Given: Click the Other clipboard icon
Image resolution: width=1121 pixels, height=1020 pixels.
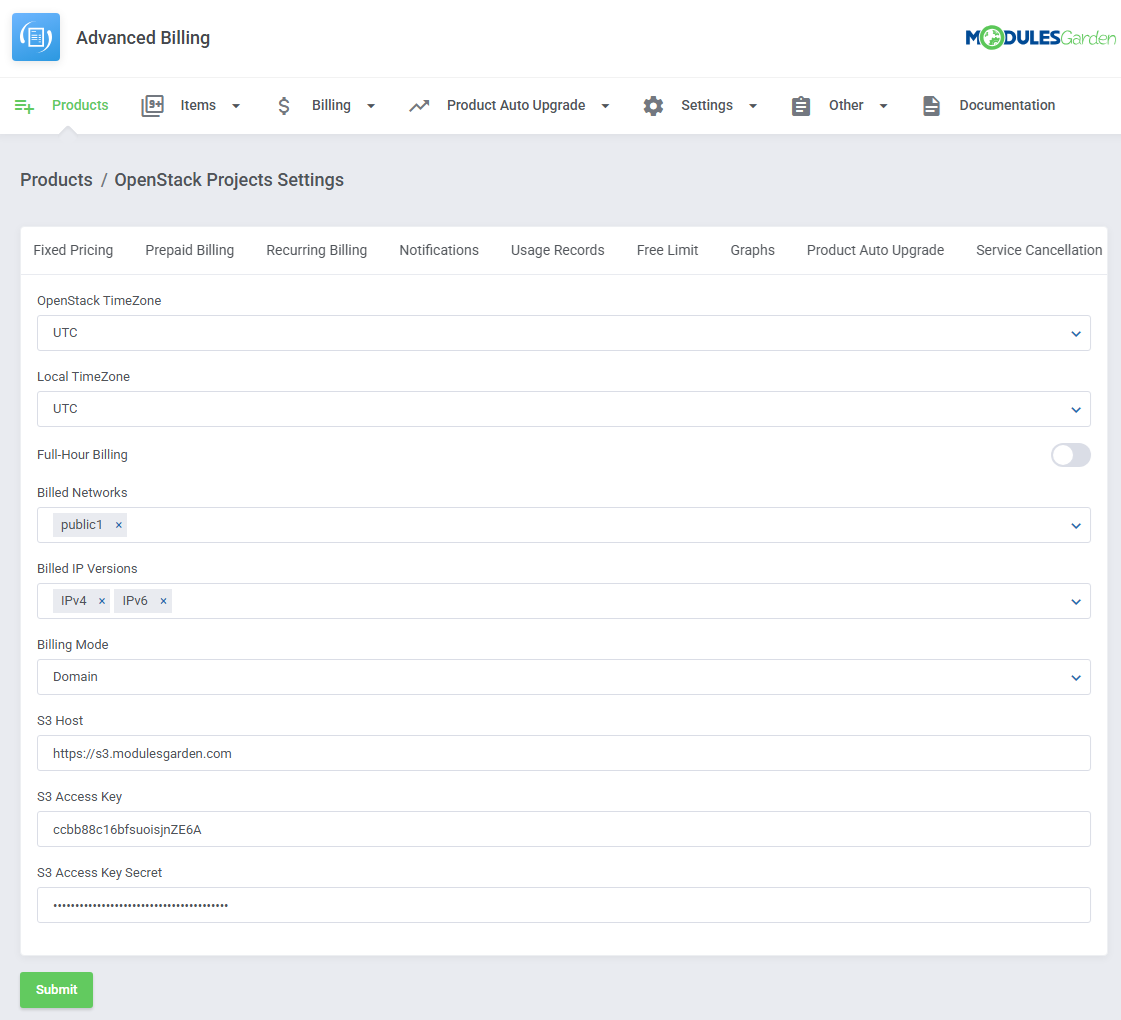Looking at the screenshot, I should (x=801, y=106).
